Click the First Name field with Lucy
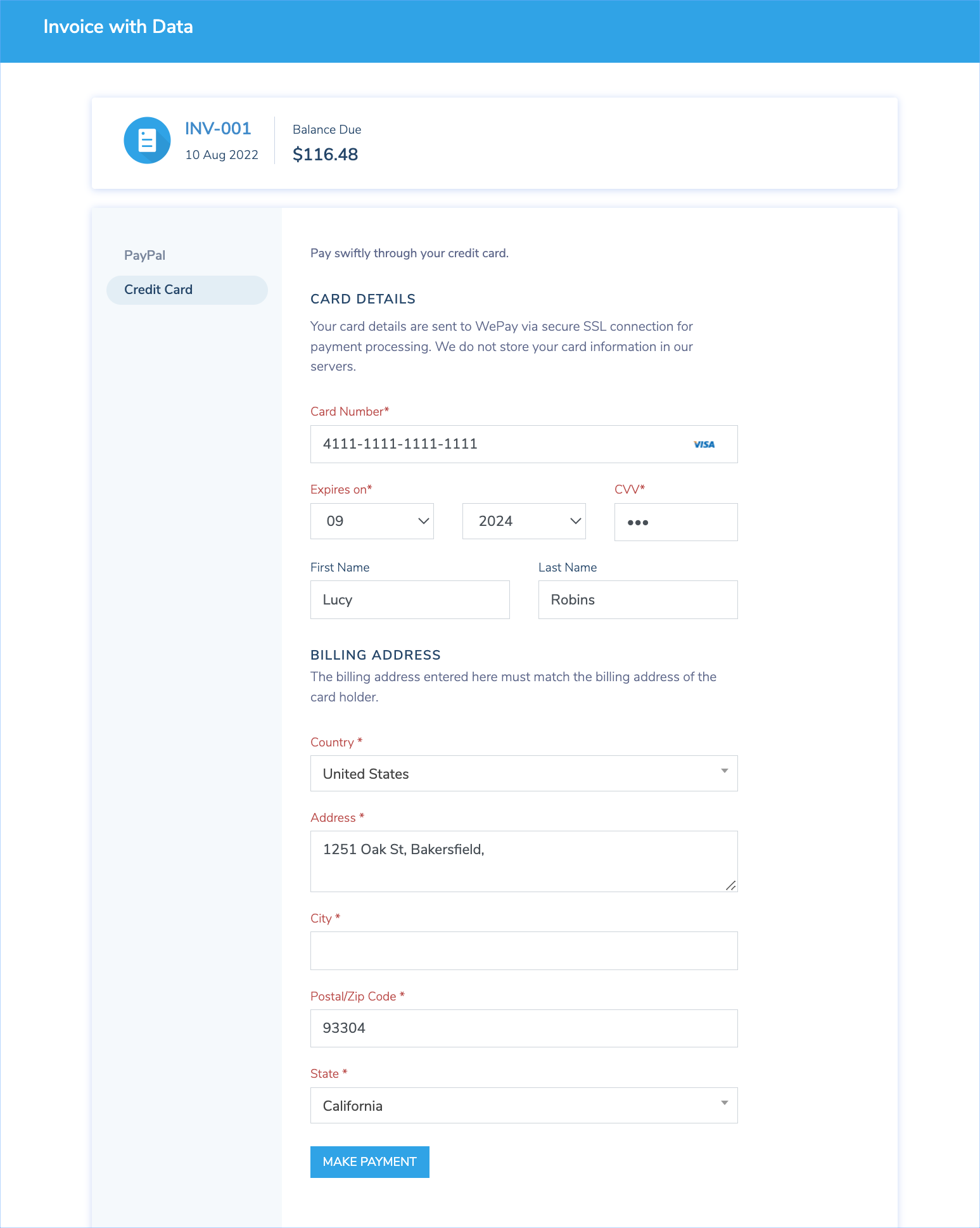The width and height of the screenshot is (980, 1228). pos(410,599)
